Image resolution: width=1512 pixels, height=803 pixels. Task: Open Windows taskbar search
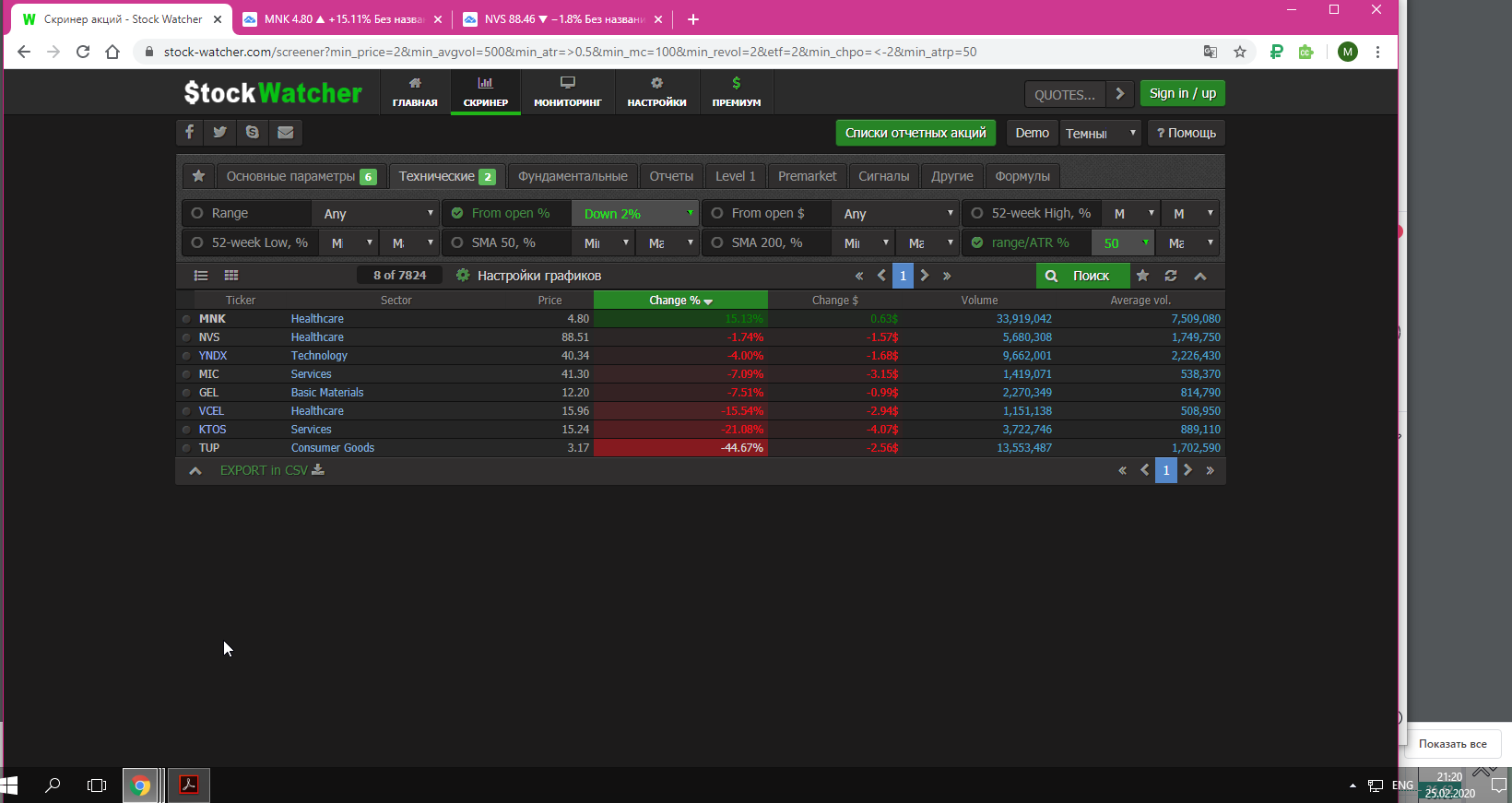(53, 785)
